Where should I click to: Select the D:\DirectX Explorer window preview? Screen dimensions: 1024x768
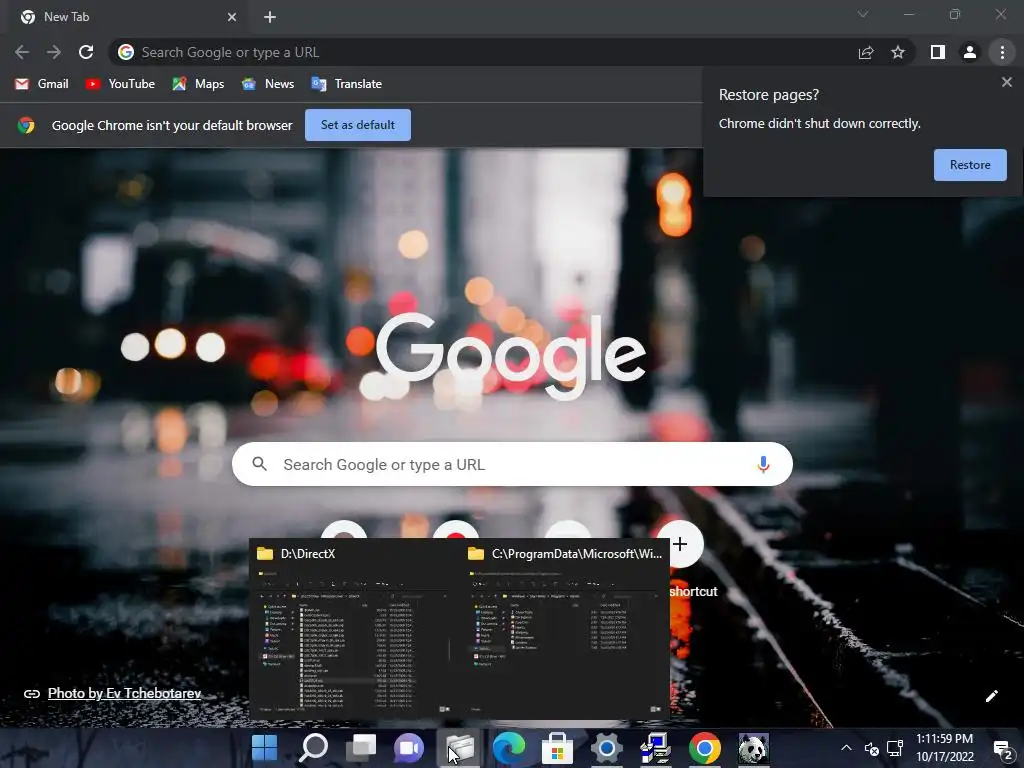pos(355,629)
